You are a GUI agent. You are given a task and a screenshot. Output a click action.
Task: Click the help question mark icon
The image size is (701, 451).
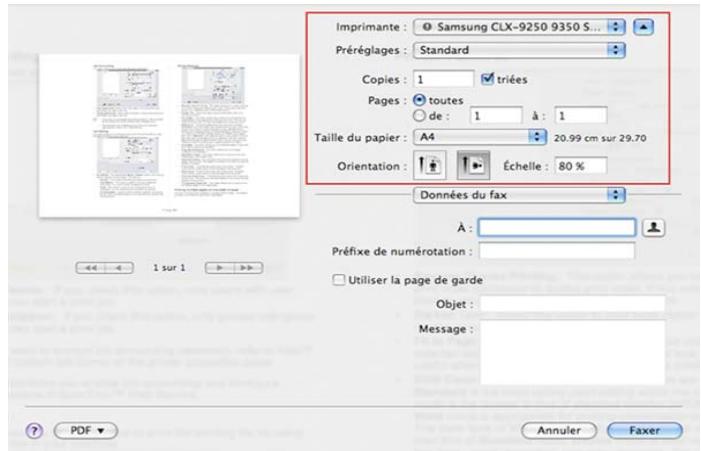tap(39, 430)
